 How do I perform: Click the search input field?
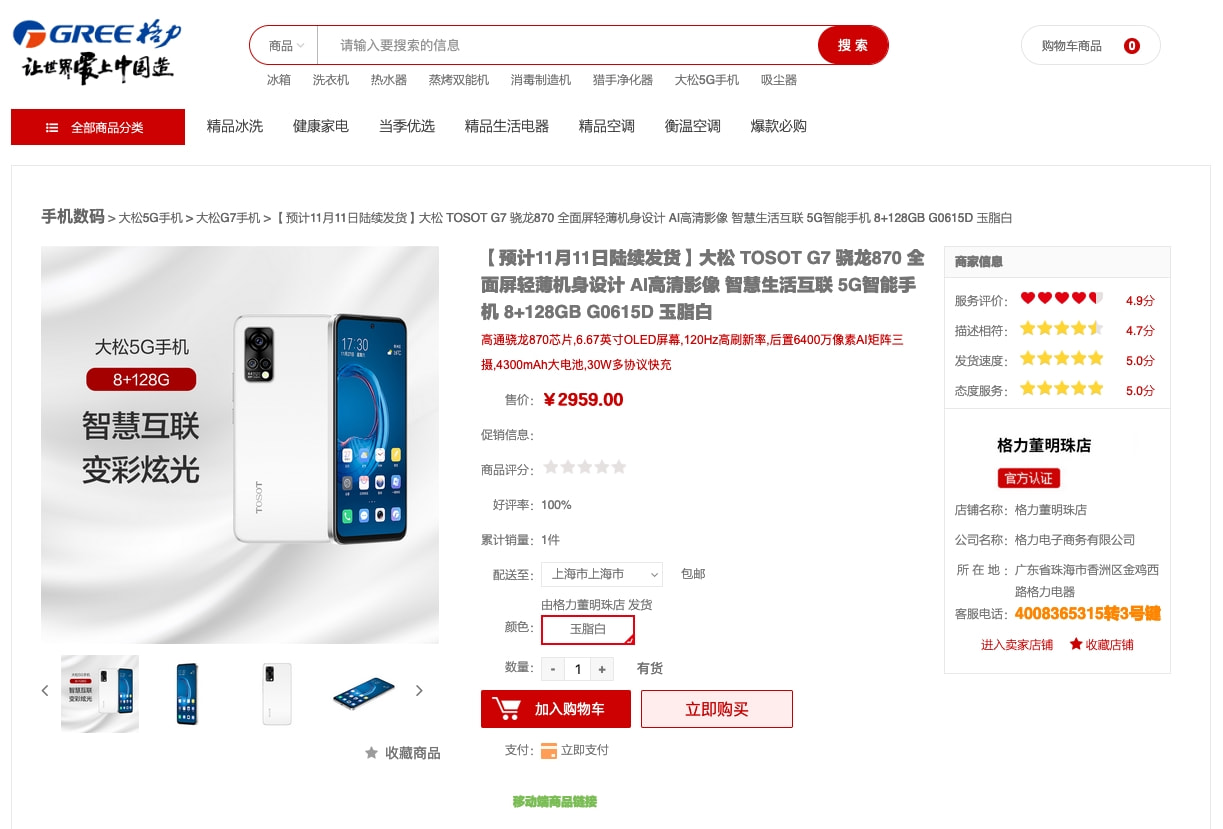point(568,45)
